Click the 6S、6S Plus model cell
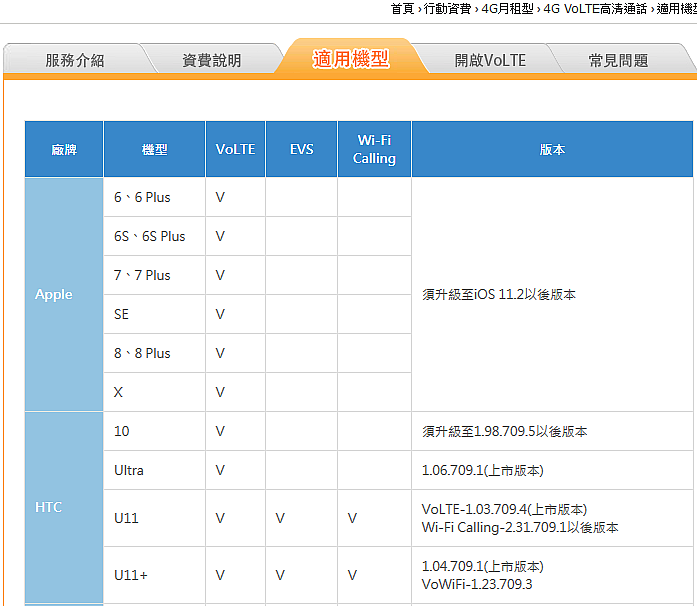Screen dimensions: 697x606 pyautogui.click(x=154, y=236)
